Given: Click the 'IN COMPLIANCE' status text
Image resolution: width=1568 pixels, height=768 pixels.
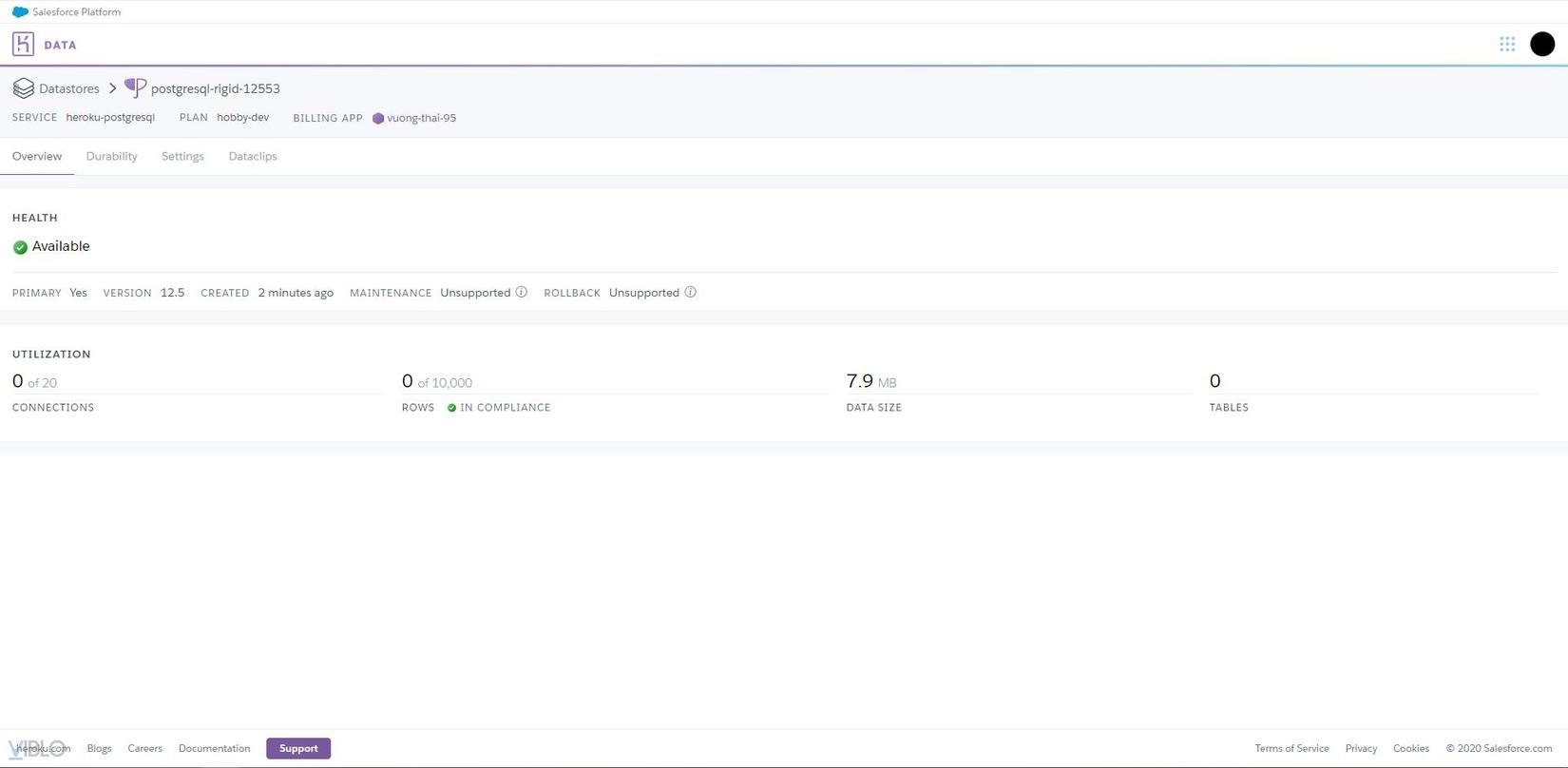Looking at the screenshot, I should coord(506,408).
